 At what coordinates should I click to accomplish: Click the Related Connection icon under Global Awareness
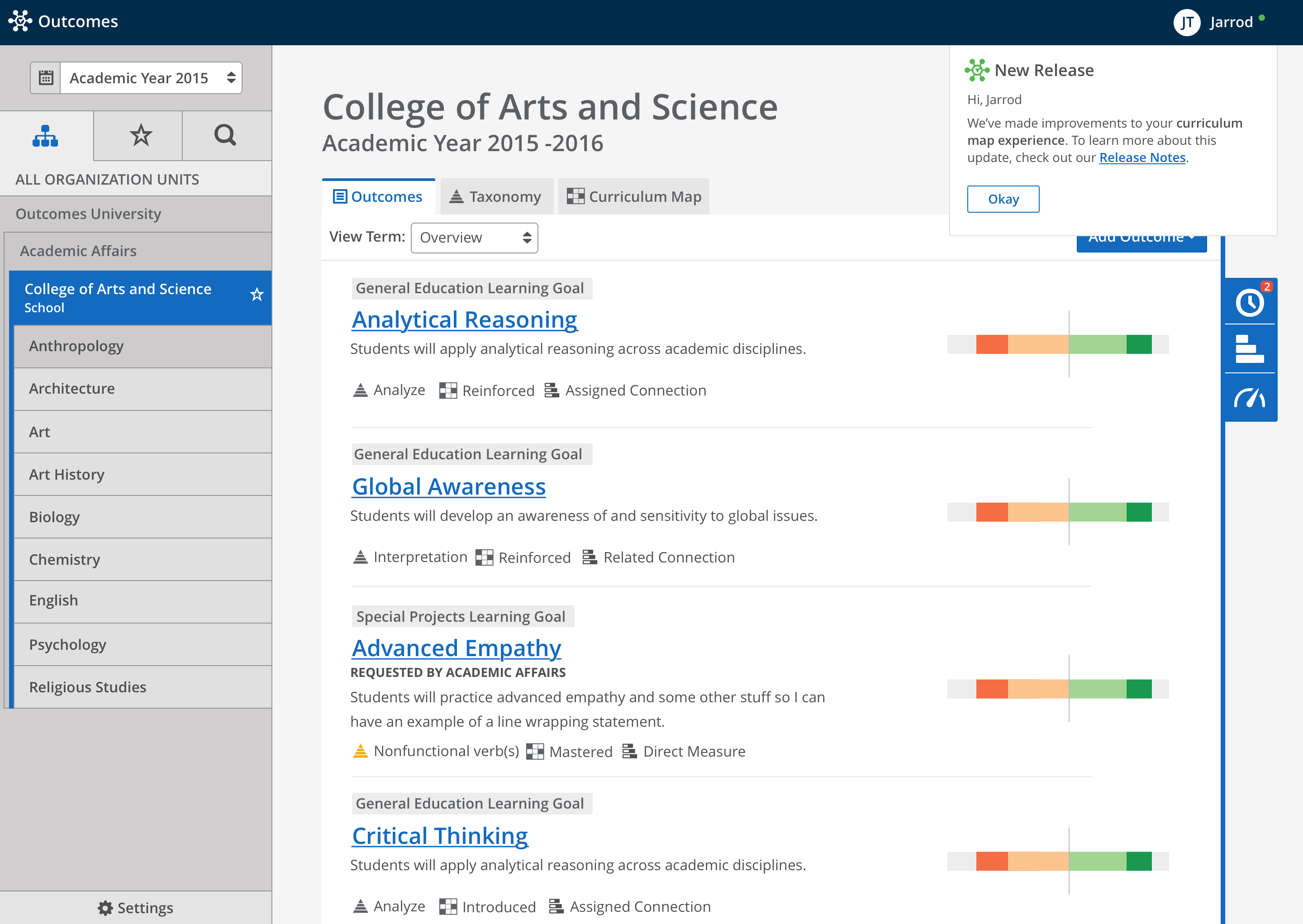[x=589, y=557]
